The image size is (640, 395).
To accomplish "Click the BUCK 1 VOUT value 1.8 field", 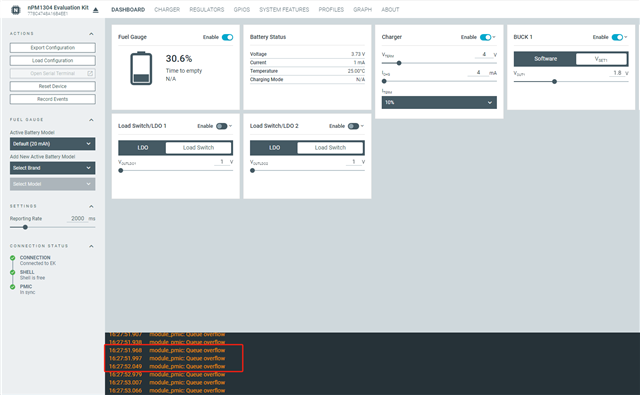I will (617, 73).
